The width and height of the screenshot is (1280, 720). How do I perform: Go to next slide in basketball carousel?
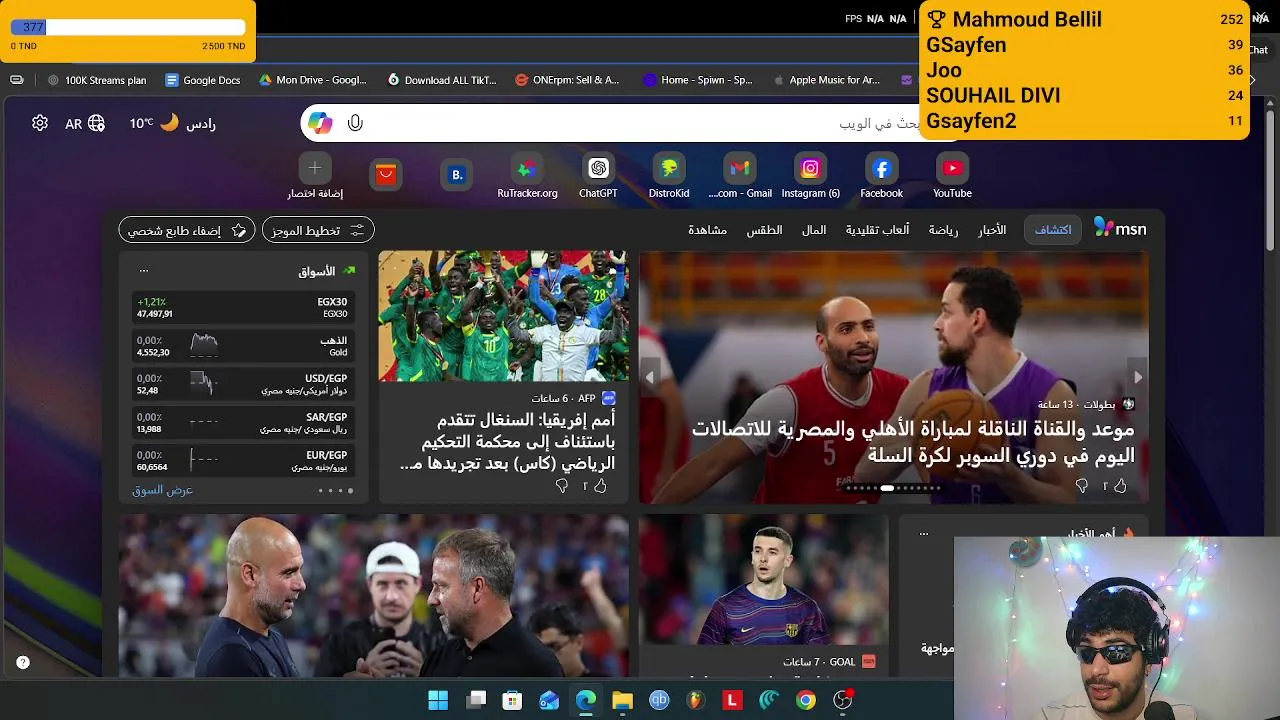1137,377
